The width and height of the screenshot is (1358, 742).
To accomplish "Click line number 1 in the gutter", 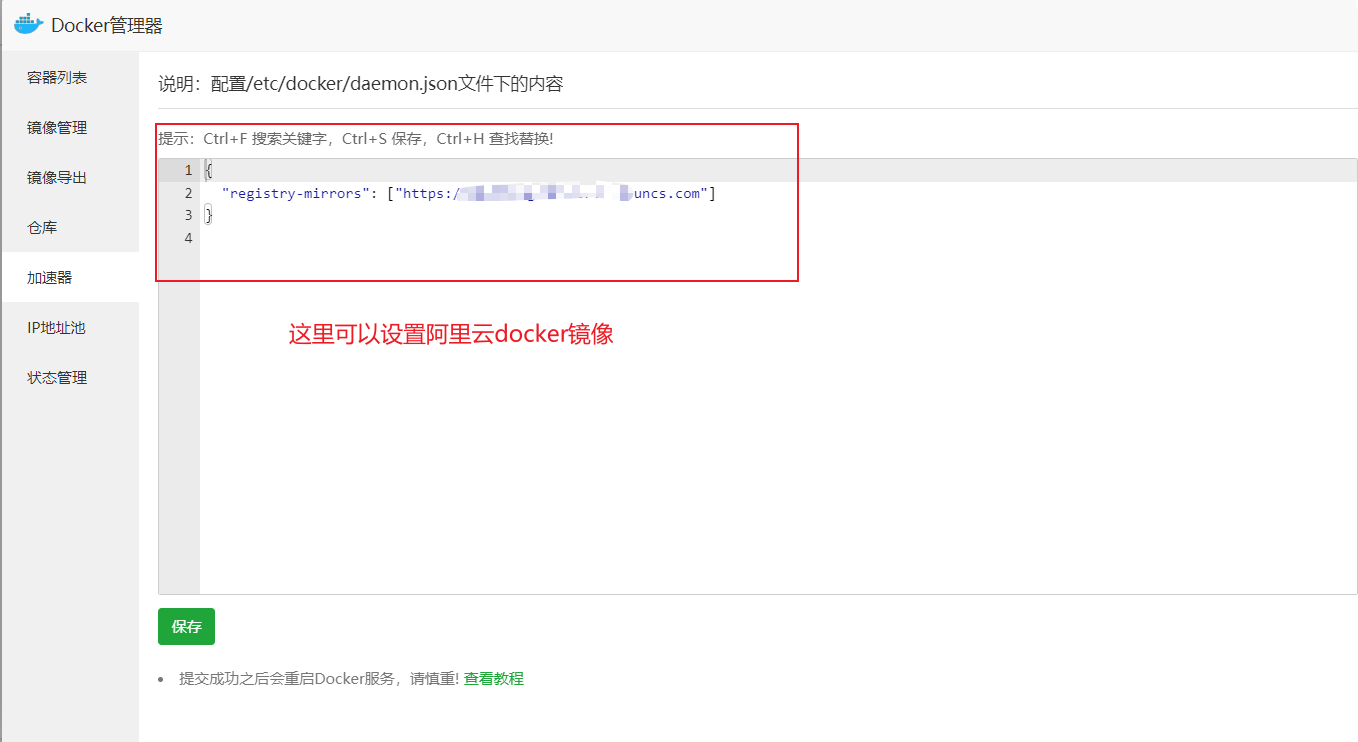I will coord(188,171).
